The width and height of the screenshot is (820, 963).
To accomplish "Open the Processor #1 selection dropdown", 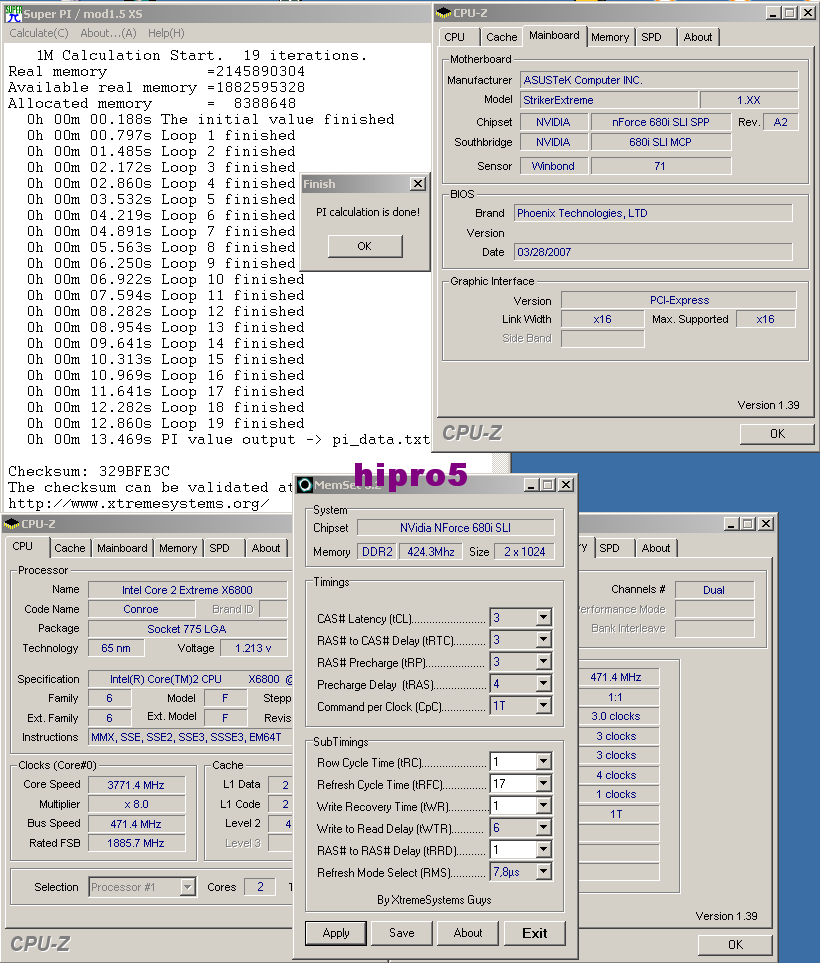I will [x=187, y=887].
